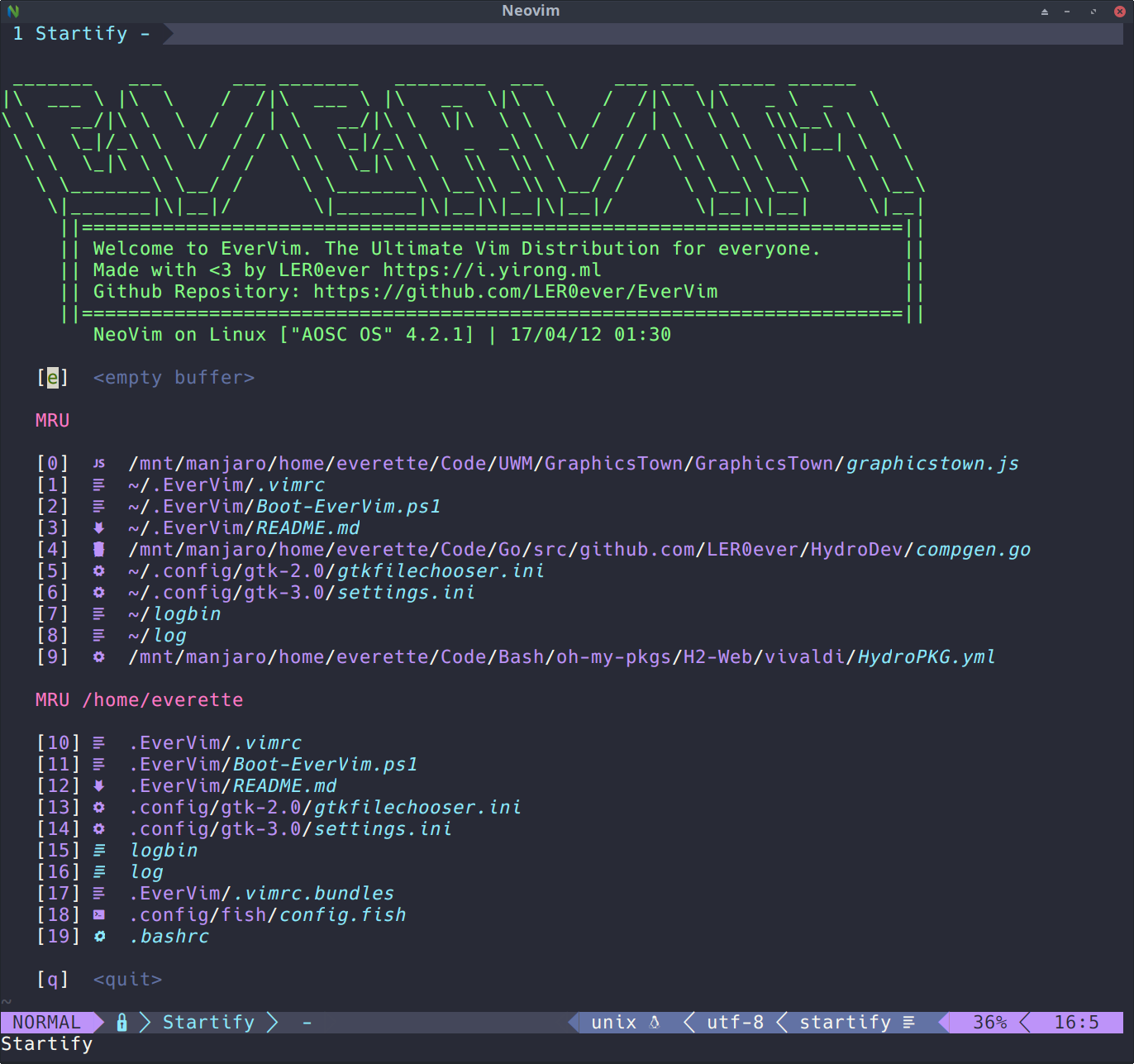
Task: Click the 36% position indicator
Action: click(990, 1023)
